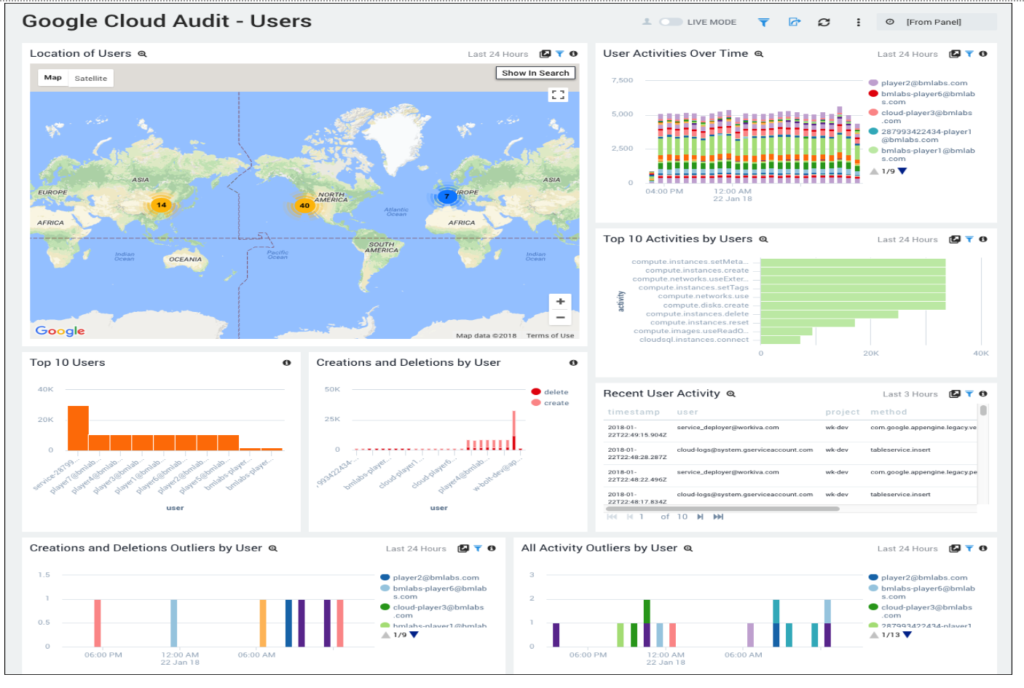Viewport: 1024px width, 688px height.
Task: Toggle cloud-player3@bmlabs.com in All Activity Outliers legend
Action: pyautogui.click(x=921, y=612)
